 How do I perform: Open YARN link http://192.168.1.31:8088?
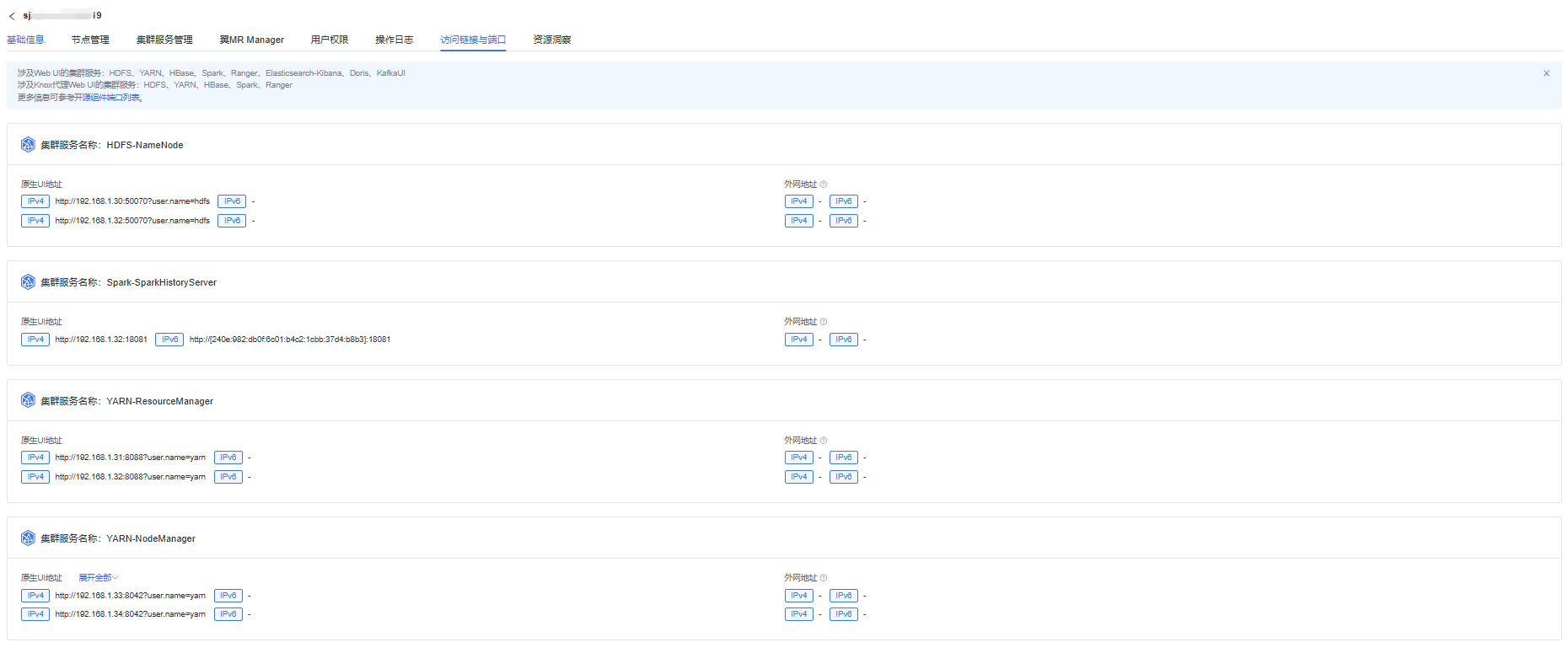130,458
